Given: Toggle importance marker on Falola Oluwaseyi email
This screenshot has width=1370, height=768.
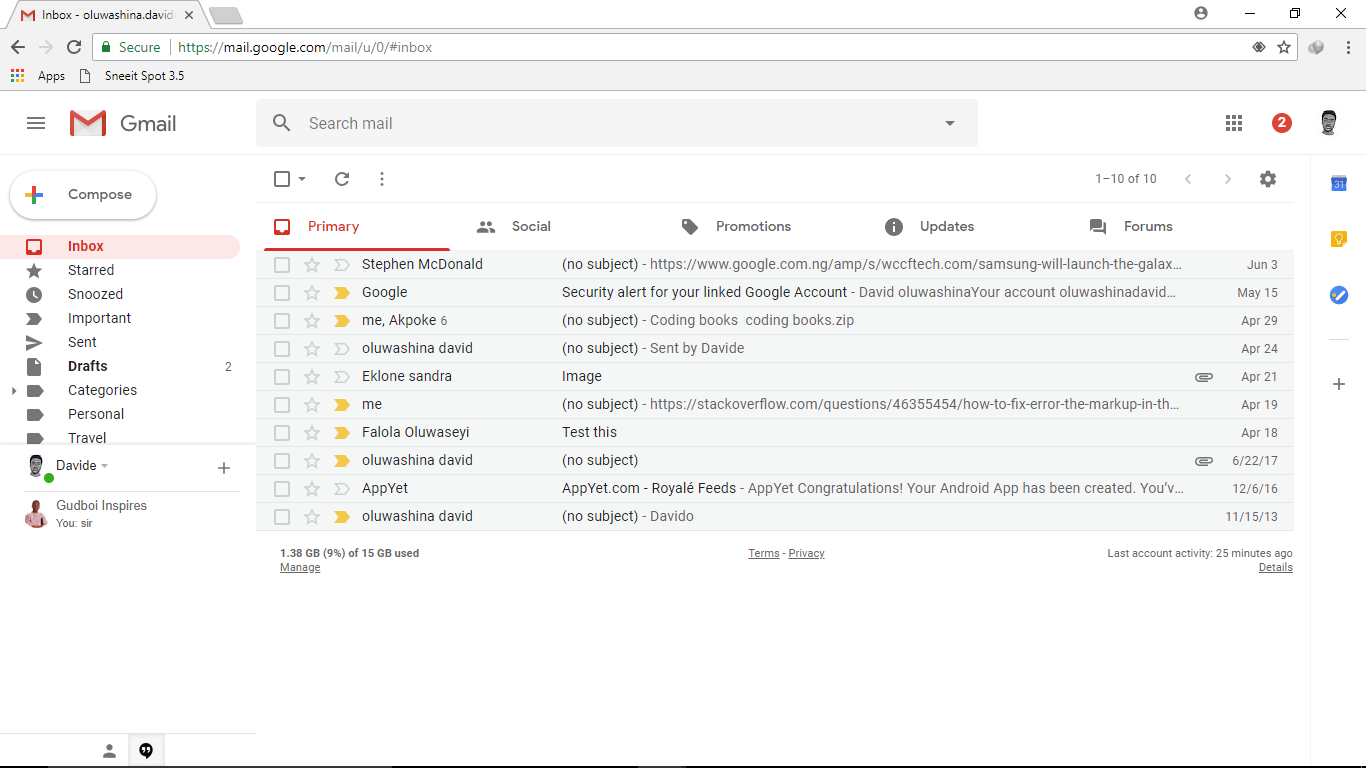Looking at the screenshot, I should [341, 433].
